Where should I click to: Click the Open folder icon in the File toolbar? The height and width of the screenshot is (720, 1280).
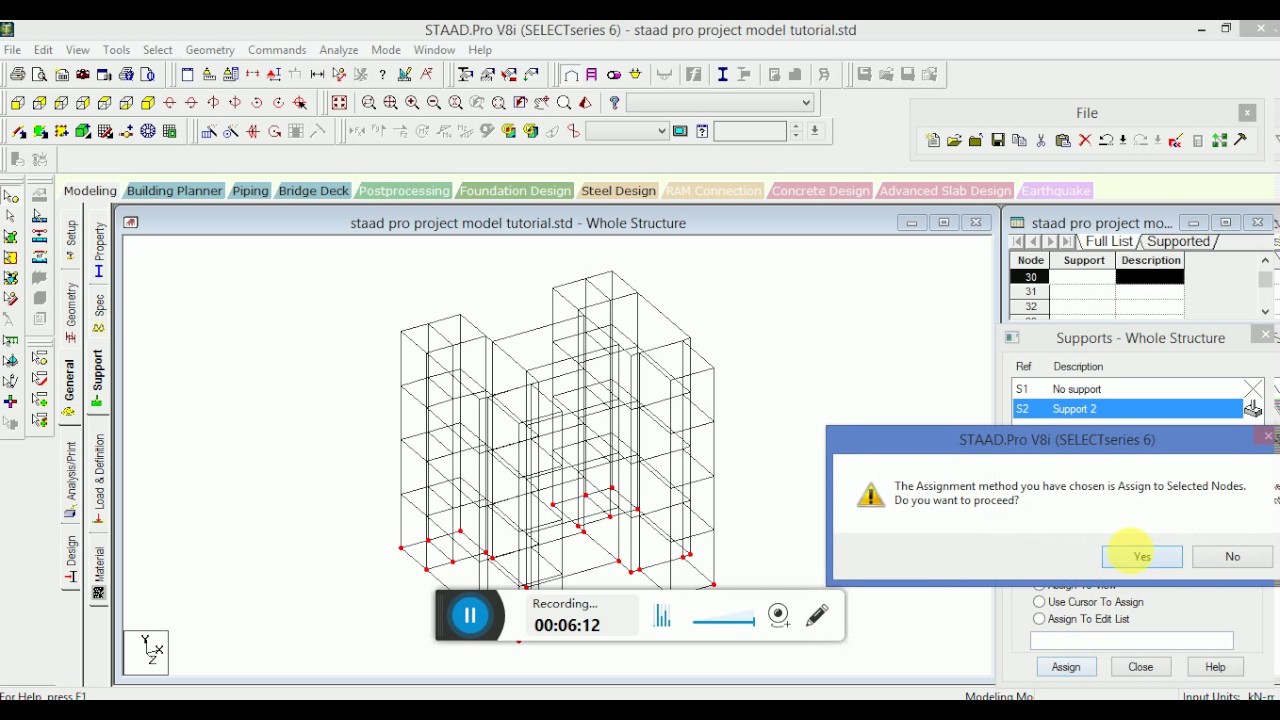[954, 141]
